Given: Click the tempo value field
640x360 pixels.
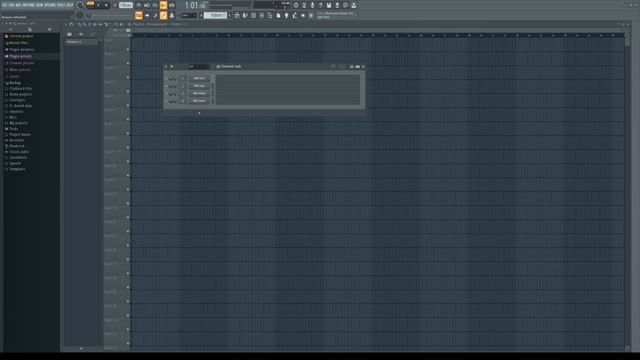Looking at the screenshot, I should [x=126, y=5].
